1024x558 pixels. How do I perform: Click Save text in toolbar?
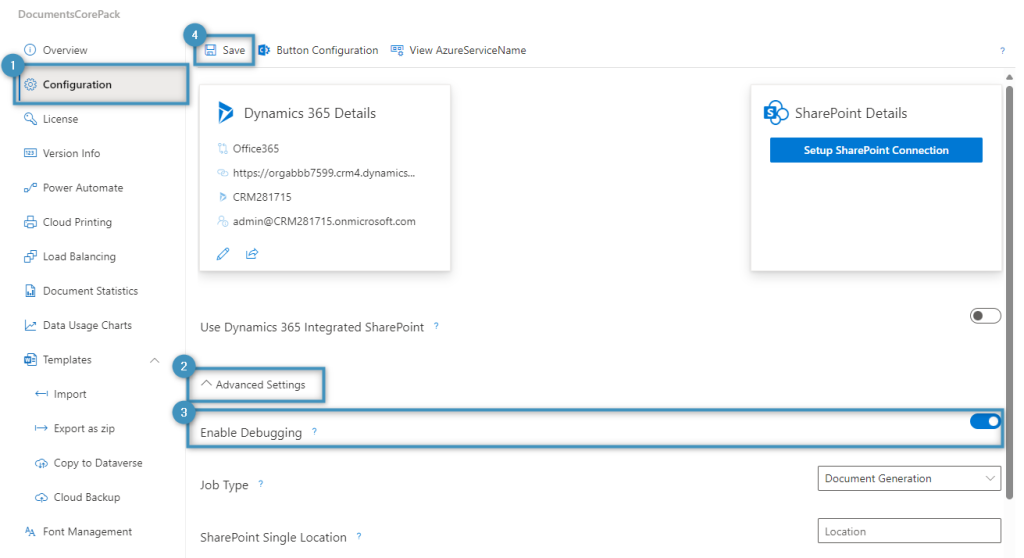[234, 50]
